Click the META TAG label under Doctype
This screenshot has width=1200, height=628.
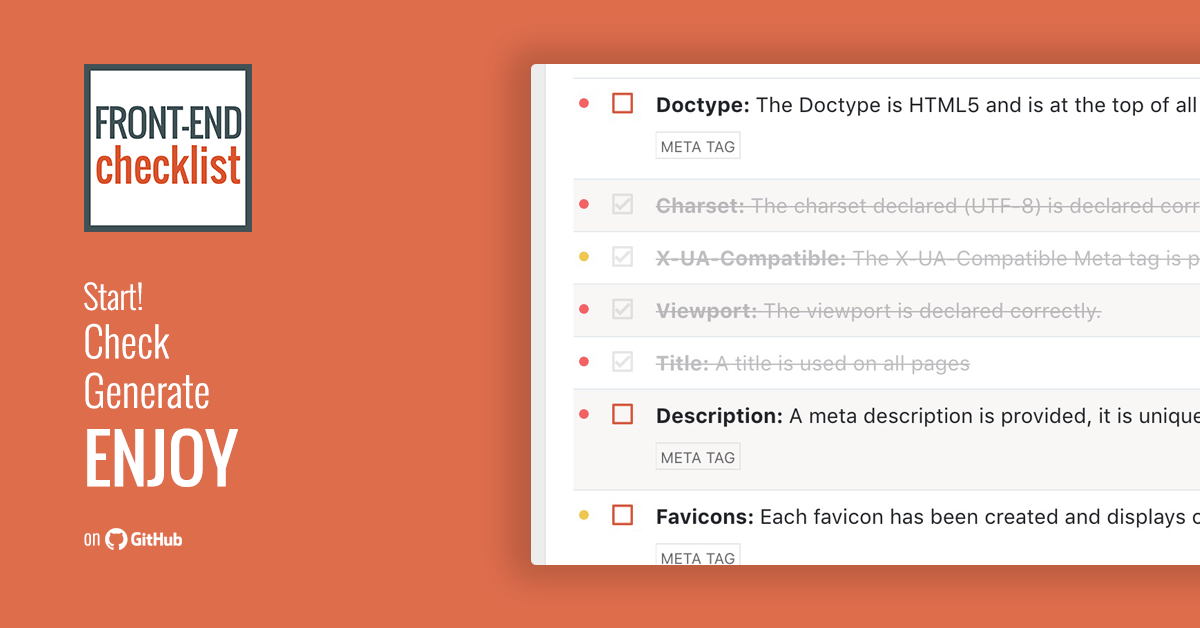697,144
